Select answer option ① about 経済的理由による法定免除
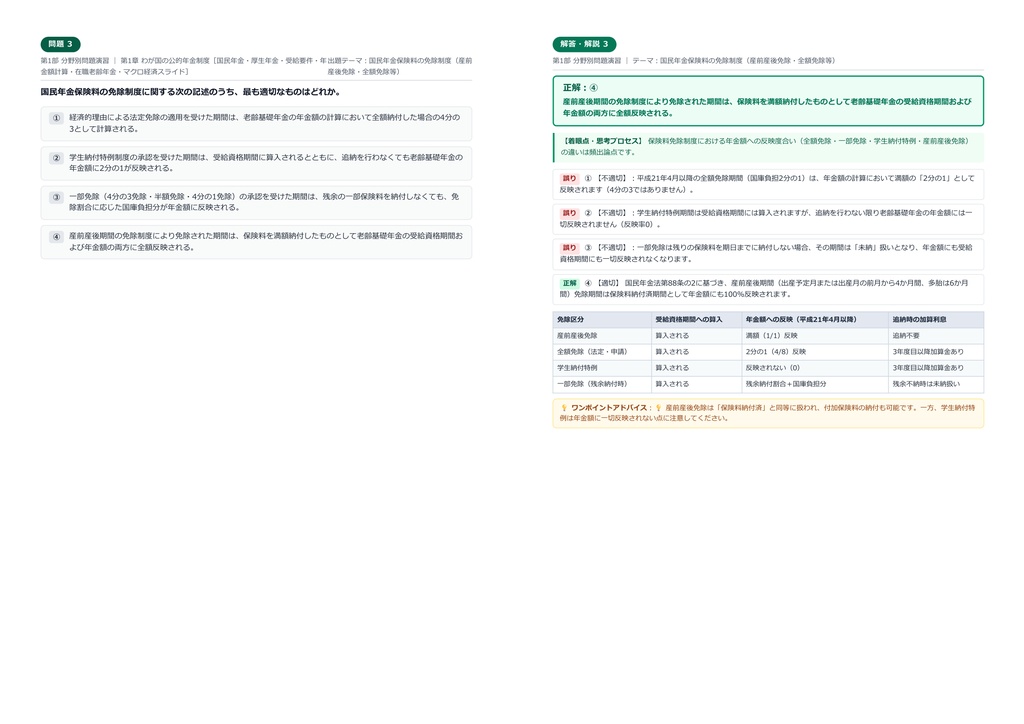The width and height of the screenshot is (1024, 724). [256, 123]
